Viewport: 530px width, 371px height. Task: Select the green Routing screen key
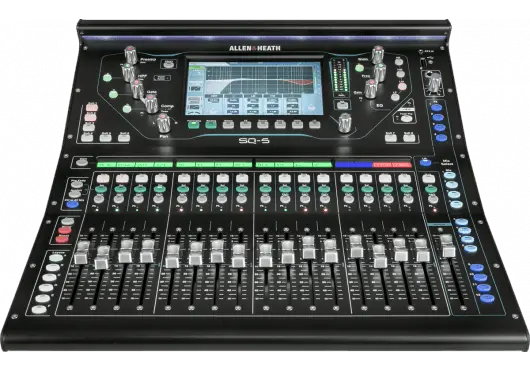point(211,124)
